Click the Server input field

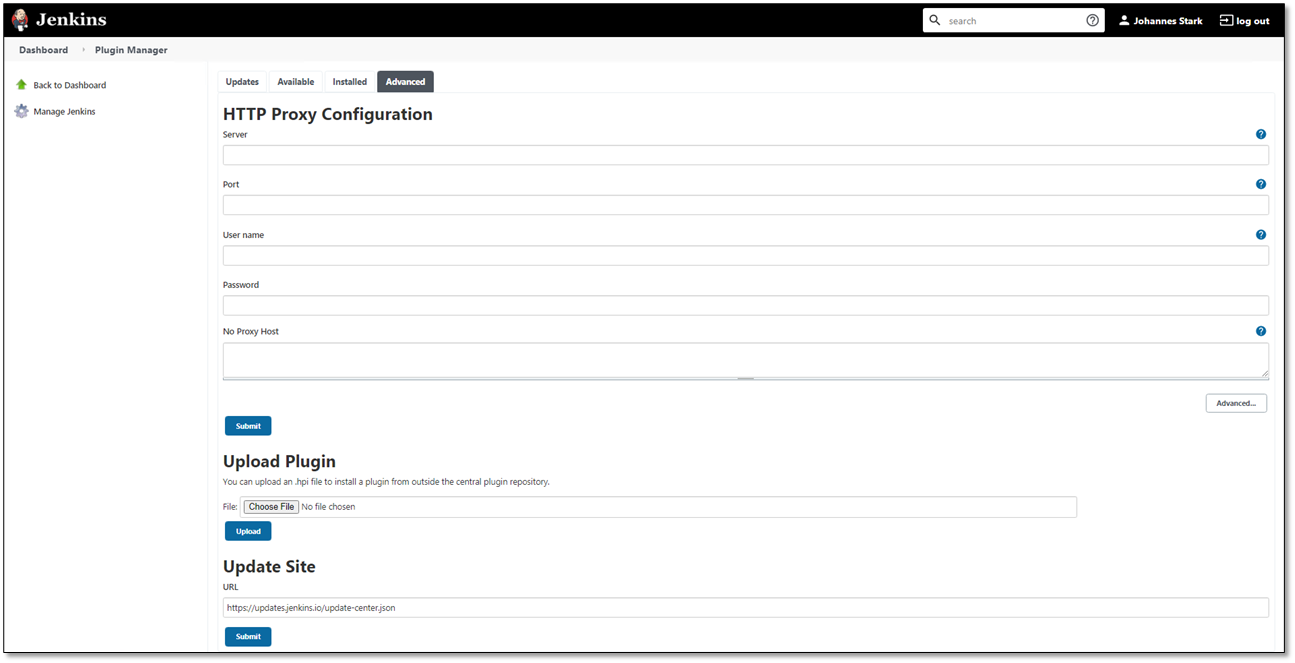click(746, 155)
